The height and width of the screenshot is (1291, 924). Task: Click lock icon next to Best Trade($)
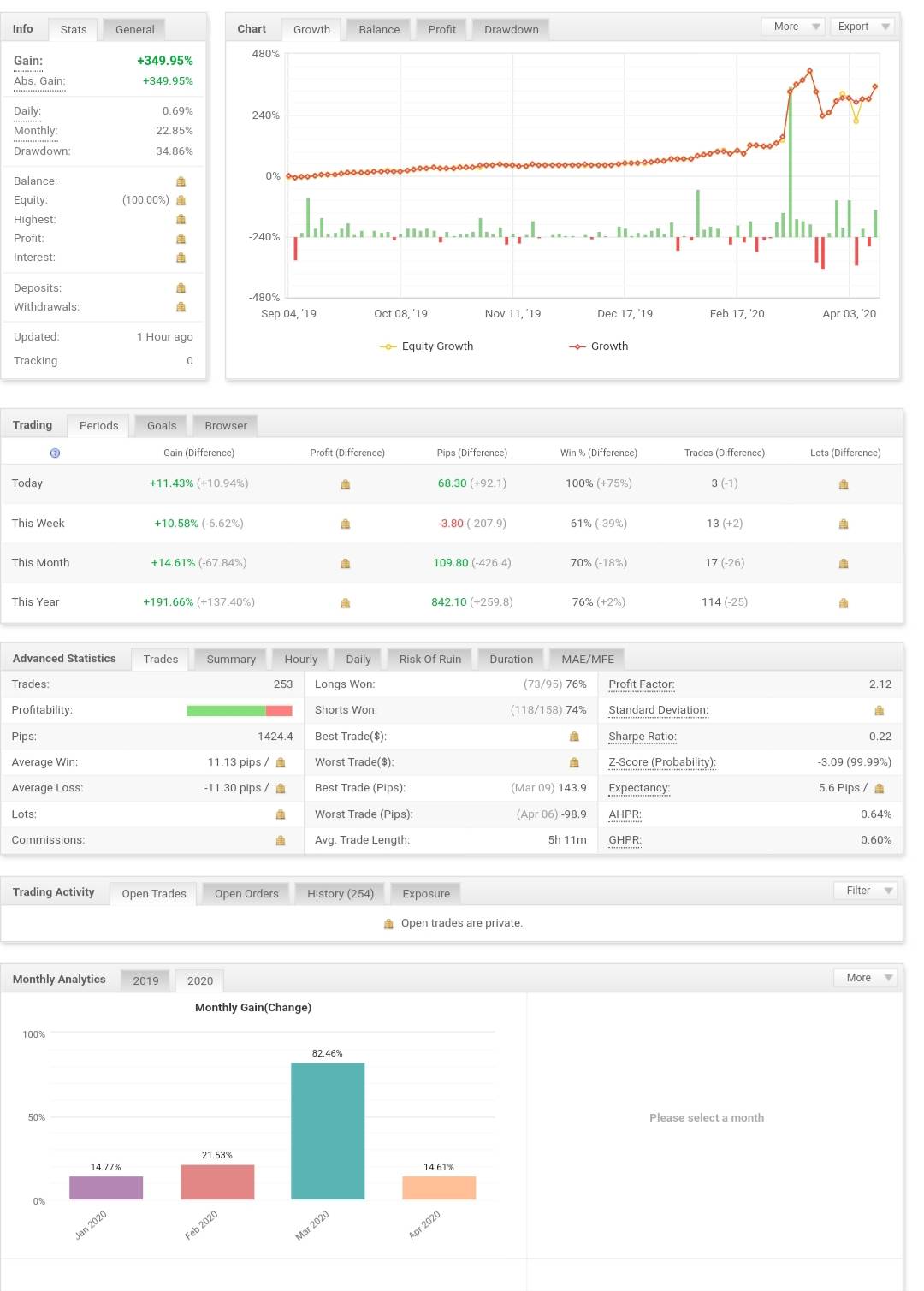point(574,737)
